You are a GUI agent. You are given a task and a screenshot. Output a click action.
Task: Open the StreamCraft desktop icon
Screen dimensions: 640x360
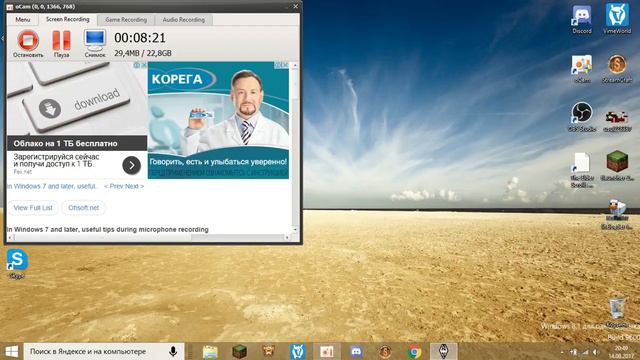[617, 69]
